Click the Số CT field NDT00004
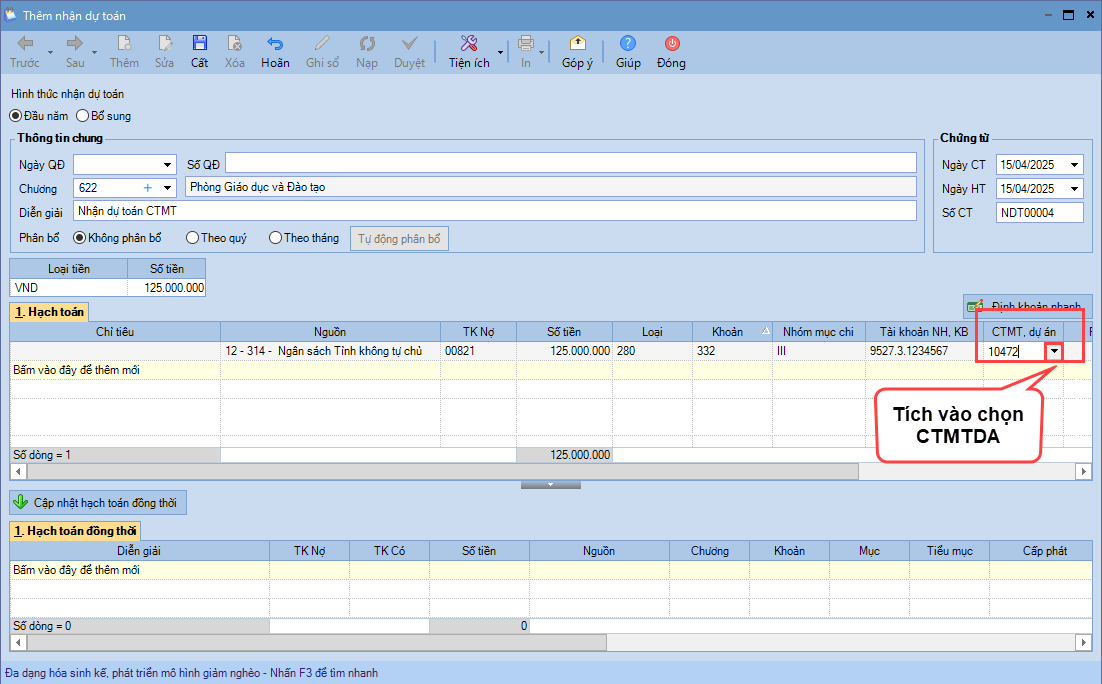Viewport: 1102px width, 684px height. coord(1039,212)
